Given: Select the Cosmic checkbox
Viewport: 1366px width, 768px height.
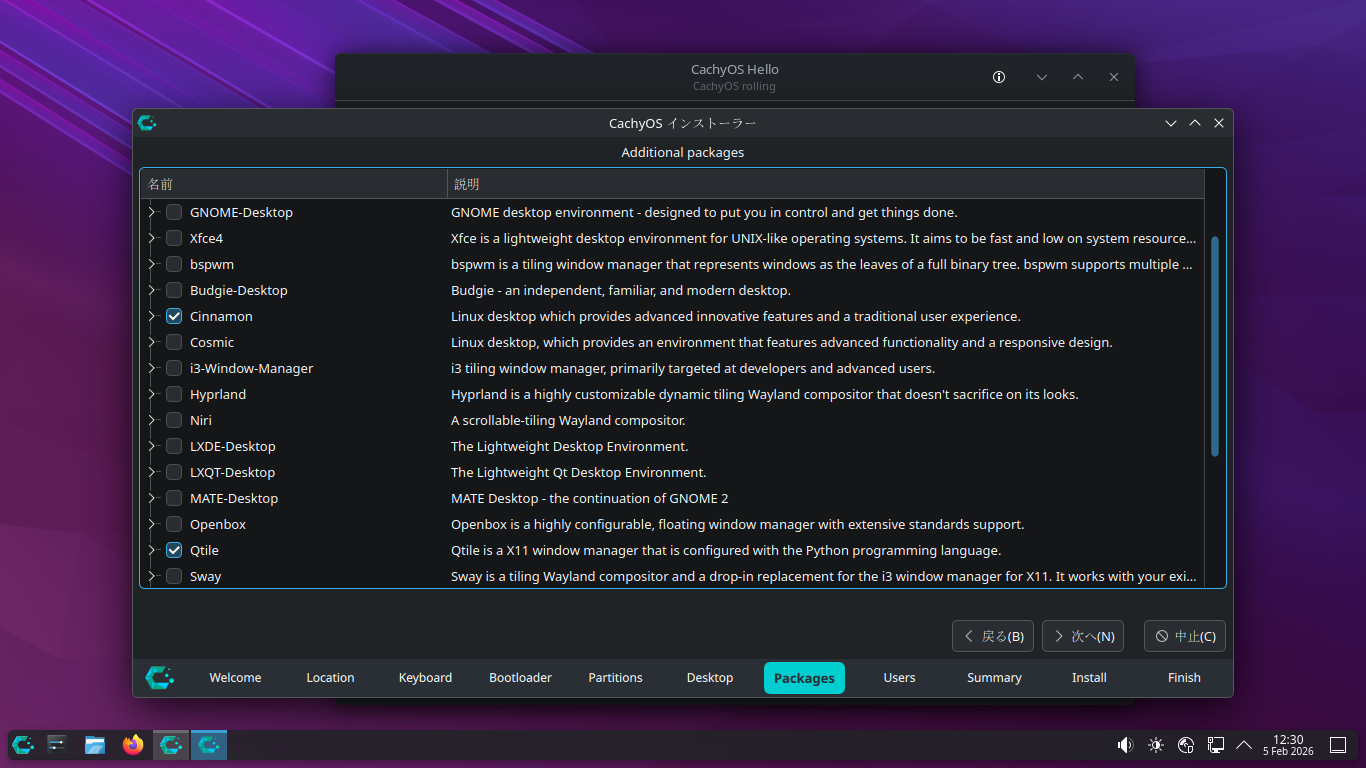Looking at the screenshot, I should (x=174, y=342).
